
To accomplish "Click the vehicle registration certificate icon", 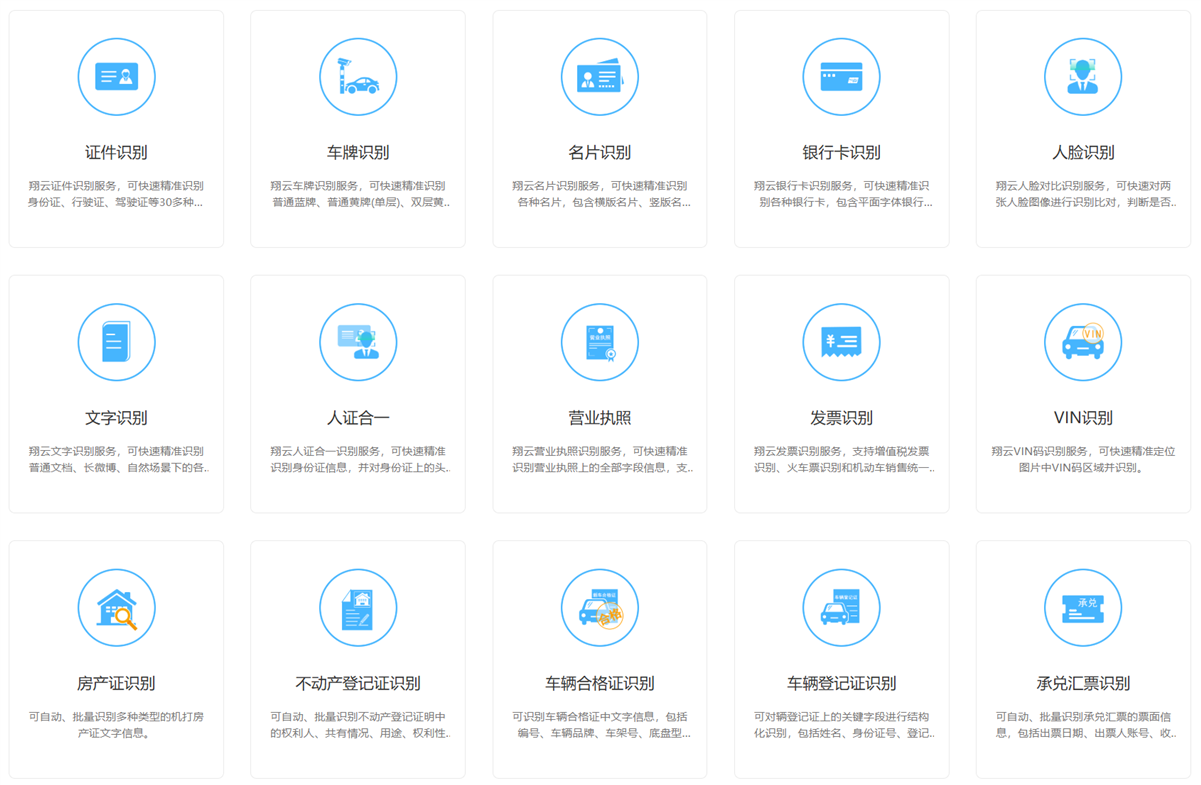I will 841,608.
